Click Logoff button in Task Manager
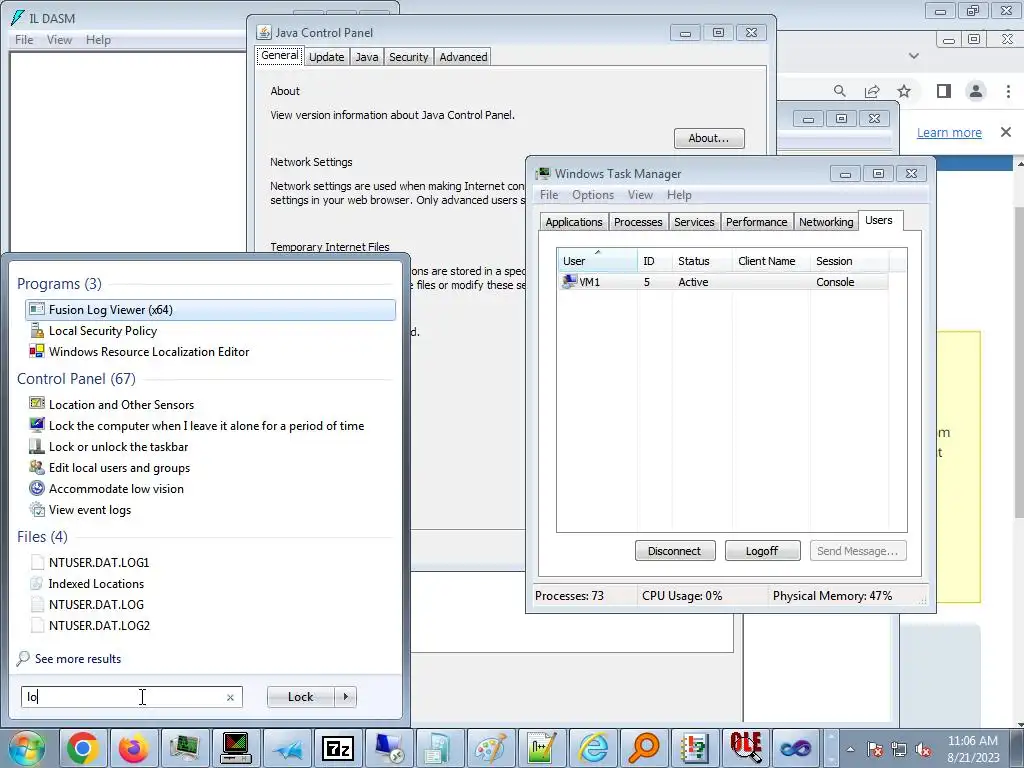1024x768 pixels. pos(762,551)
